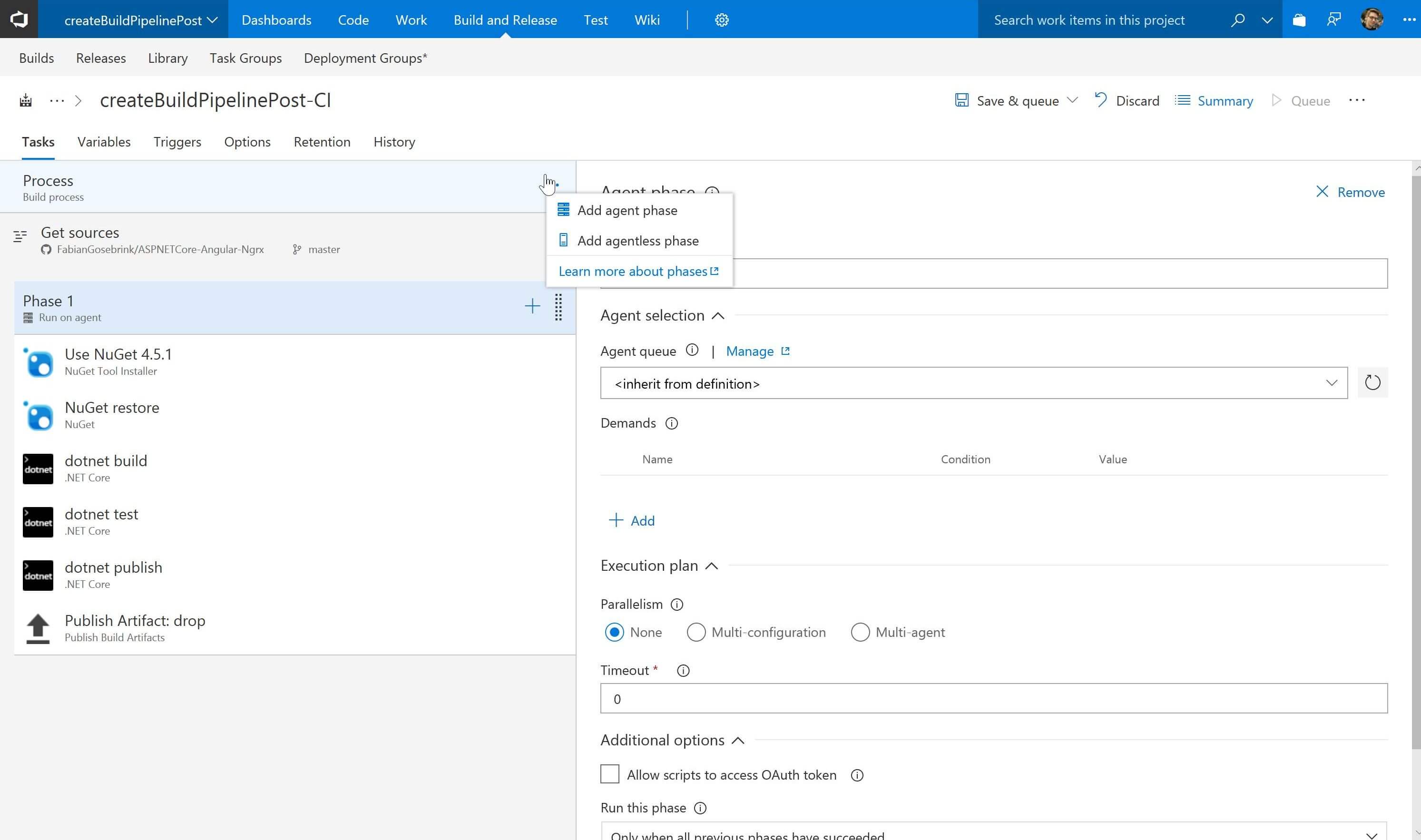Select the Multi-configuration parallelism option
The image size is (1421, 840).
(696, 632)
